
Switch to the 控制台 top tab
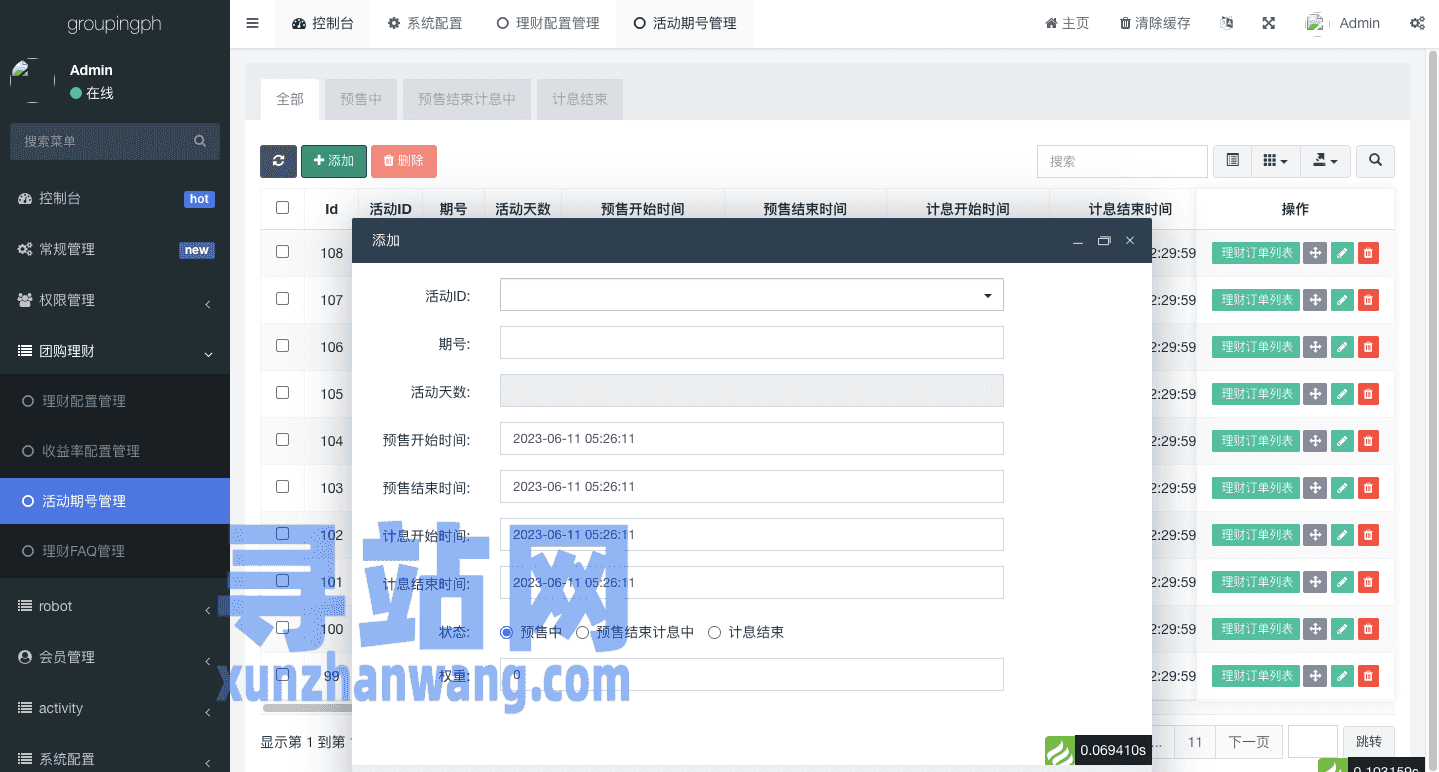(322, 23)
